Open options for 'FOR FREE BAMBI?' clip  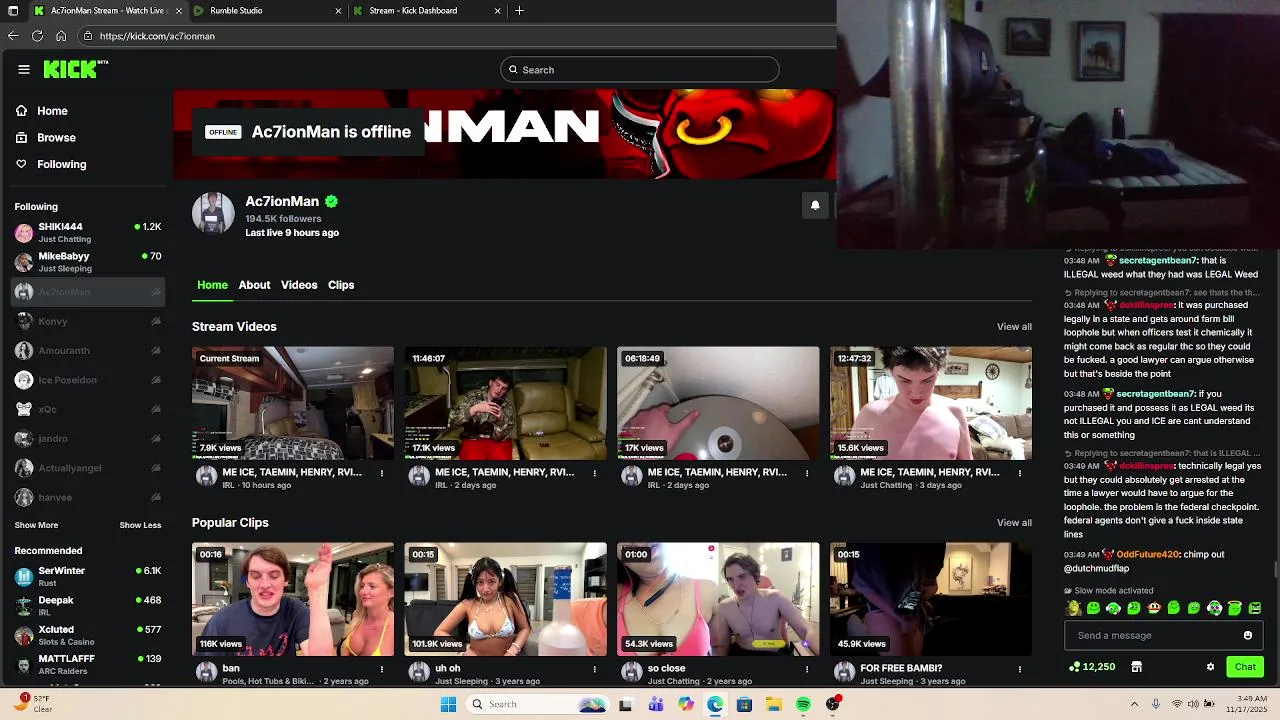1020,669
